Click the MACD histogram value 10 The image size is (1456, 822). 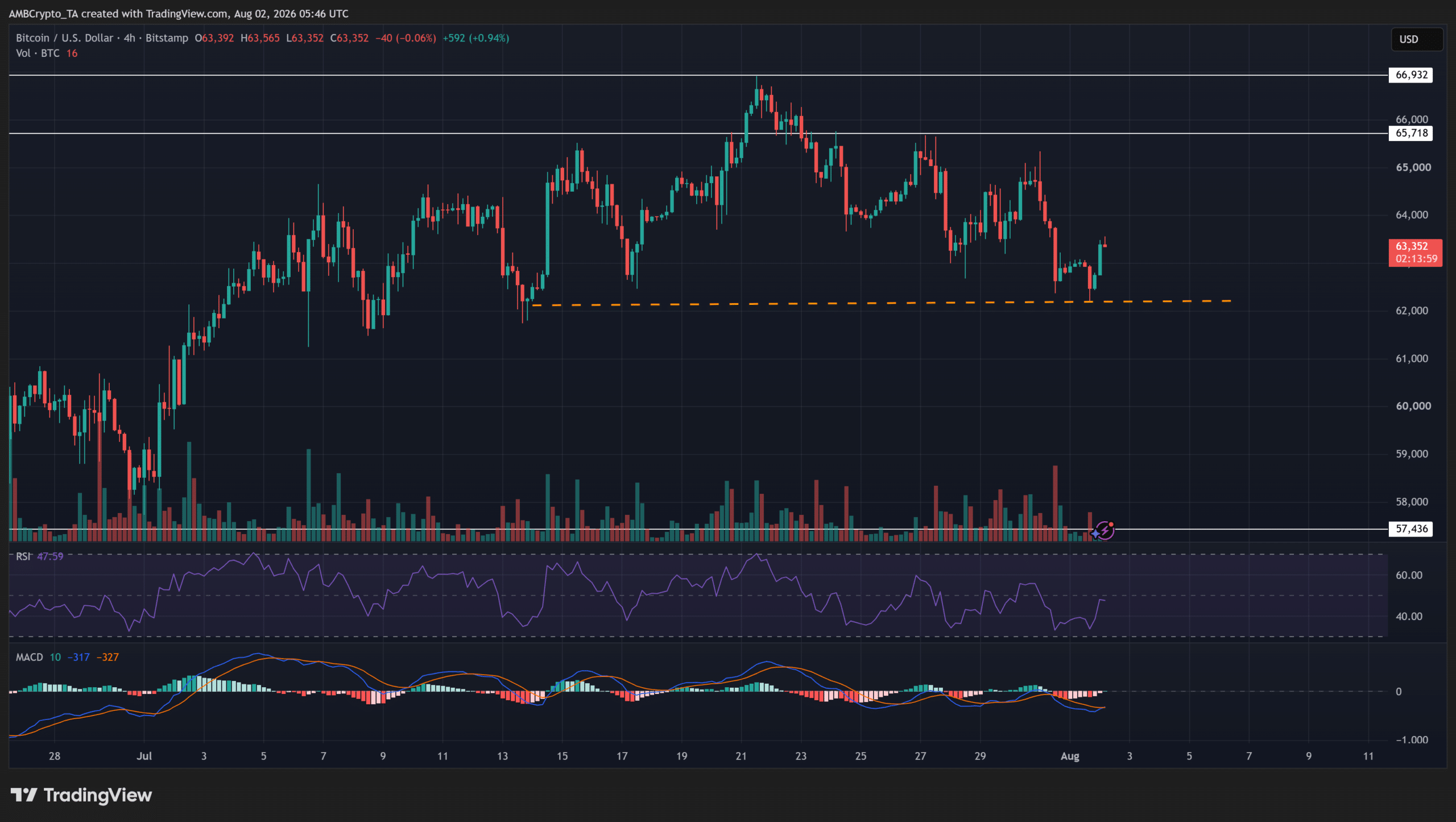tap(55, 657)
